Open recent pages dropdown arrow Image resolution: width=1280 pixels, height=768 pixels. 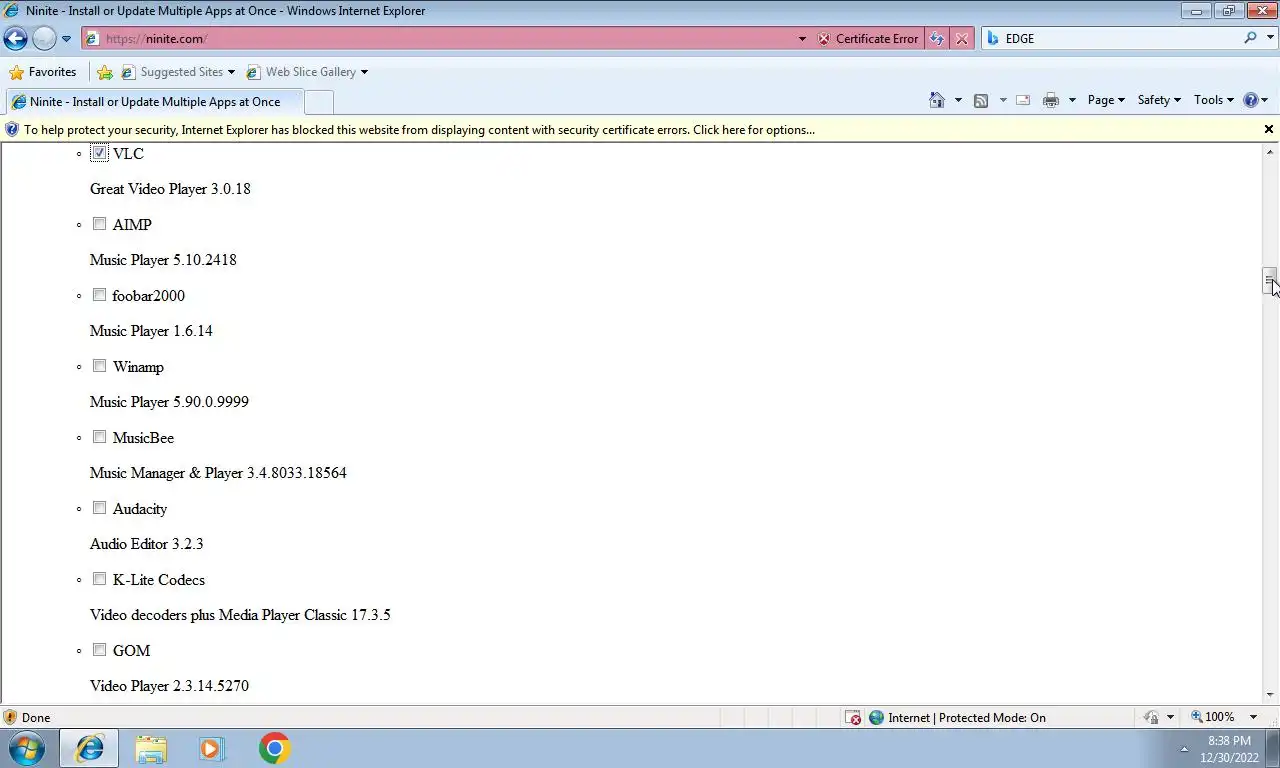tap(66, 39)
